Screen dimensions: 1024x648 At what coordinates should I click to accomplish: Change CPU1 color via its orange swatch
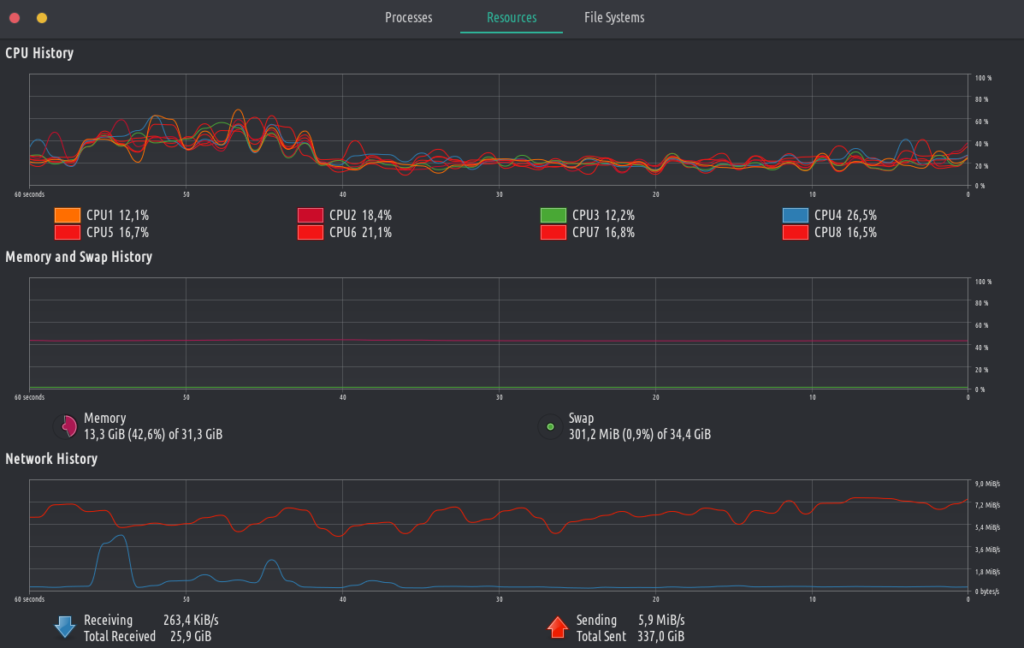pyautogui.click(x=66, y=214)
